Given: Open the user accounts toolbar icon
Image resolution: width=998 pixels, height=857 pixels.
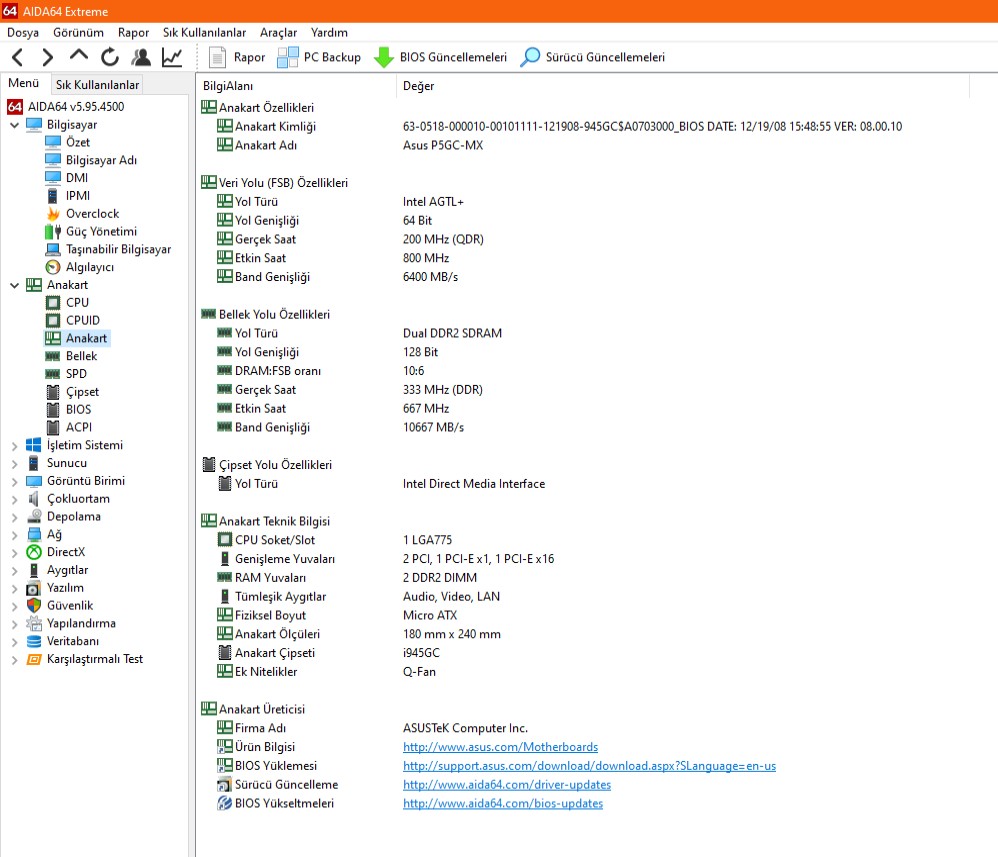Looking at the screenshot, I should click(141, 57).
